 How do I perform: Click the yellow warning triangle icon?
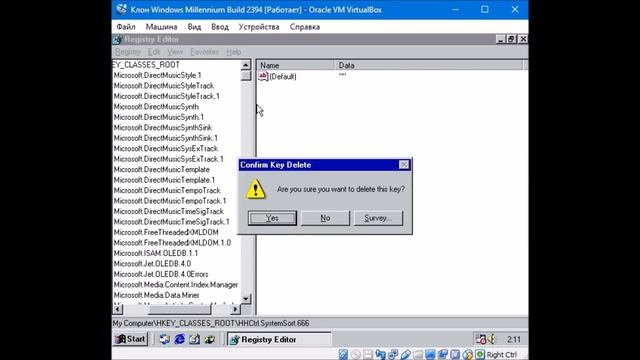256,189
